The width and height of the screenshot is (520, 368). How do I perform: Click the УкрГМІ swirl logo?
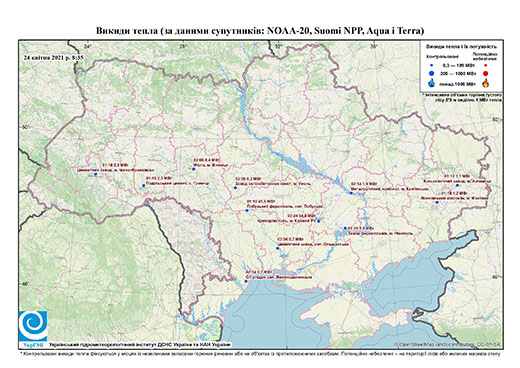[33, 326]
